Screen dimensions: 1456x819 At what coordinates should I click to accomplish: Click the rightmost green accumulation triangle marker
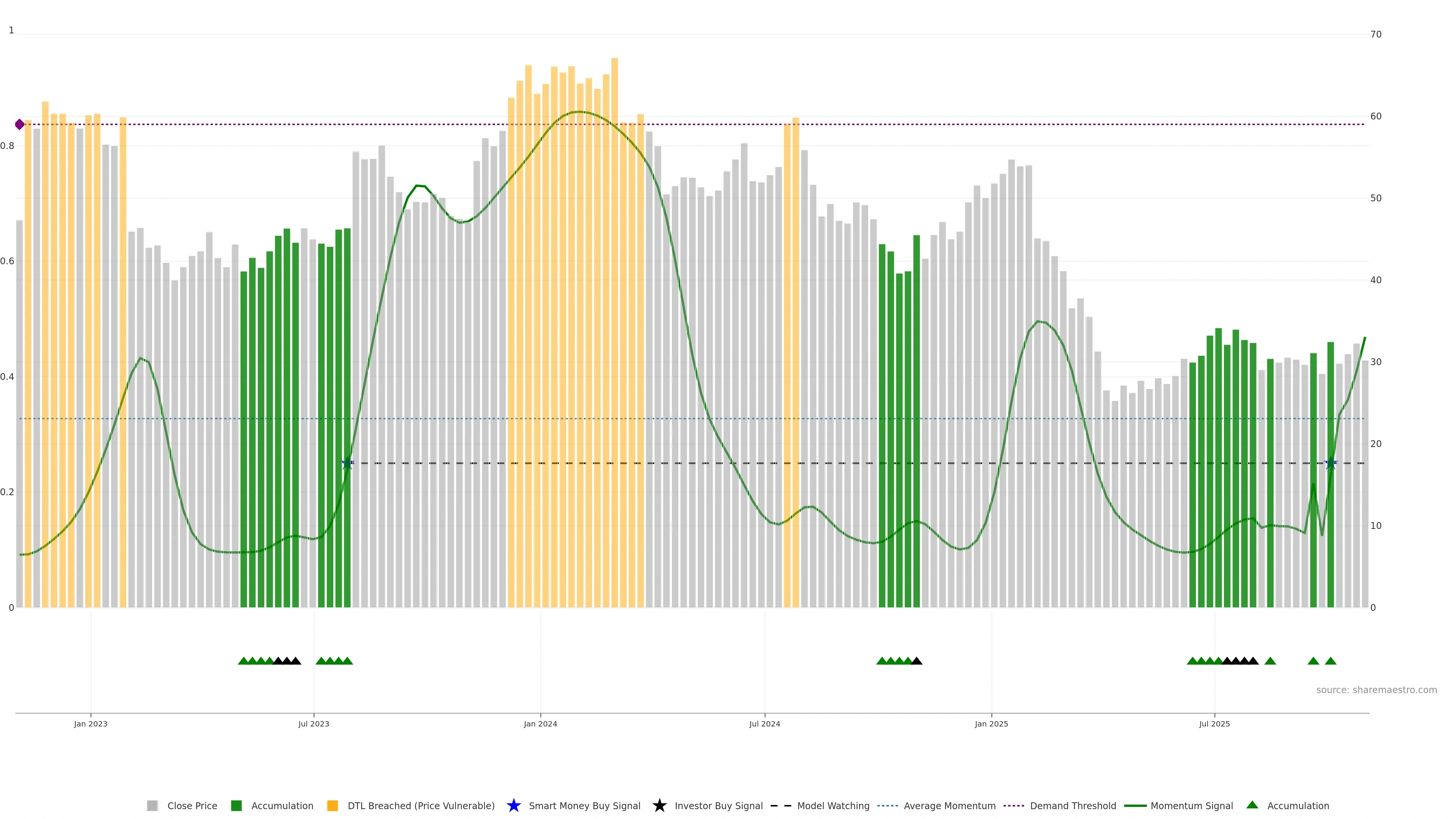(1330, 661)
